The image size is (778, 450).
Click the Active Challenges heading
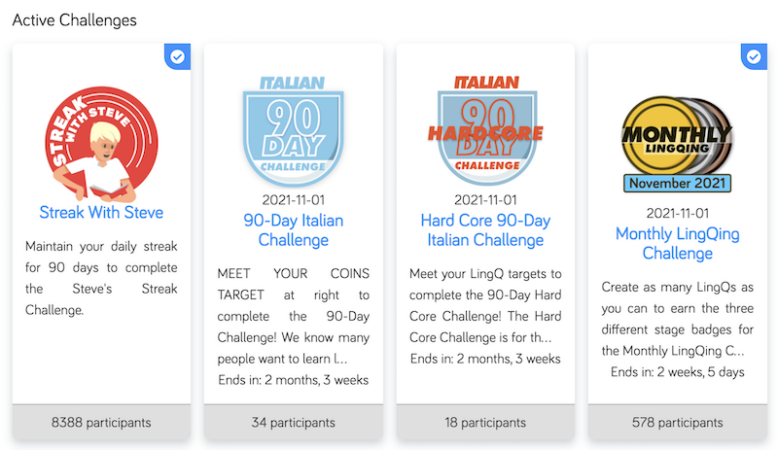74,20
